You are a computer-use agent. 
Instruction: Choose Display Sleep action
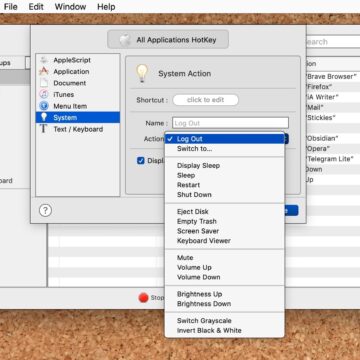(225, 165)
